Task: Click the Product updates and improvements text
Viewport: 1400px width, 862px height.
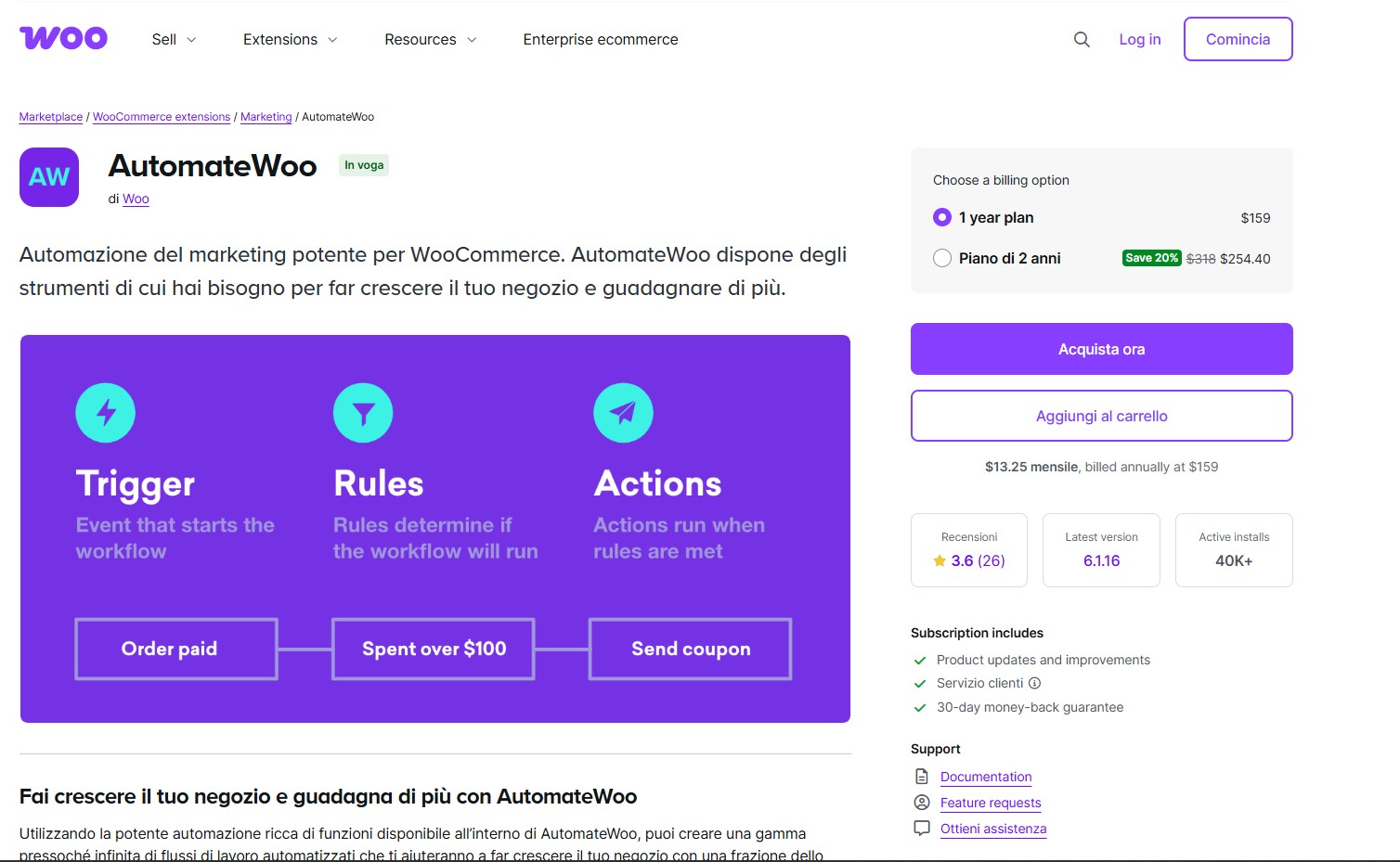Action: [1044, 660]
